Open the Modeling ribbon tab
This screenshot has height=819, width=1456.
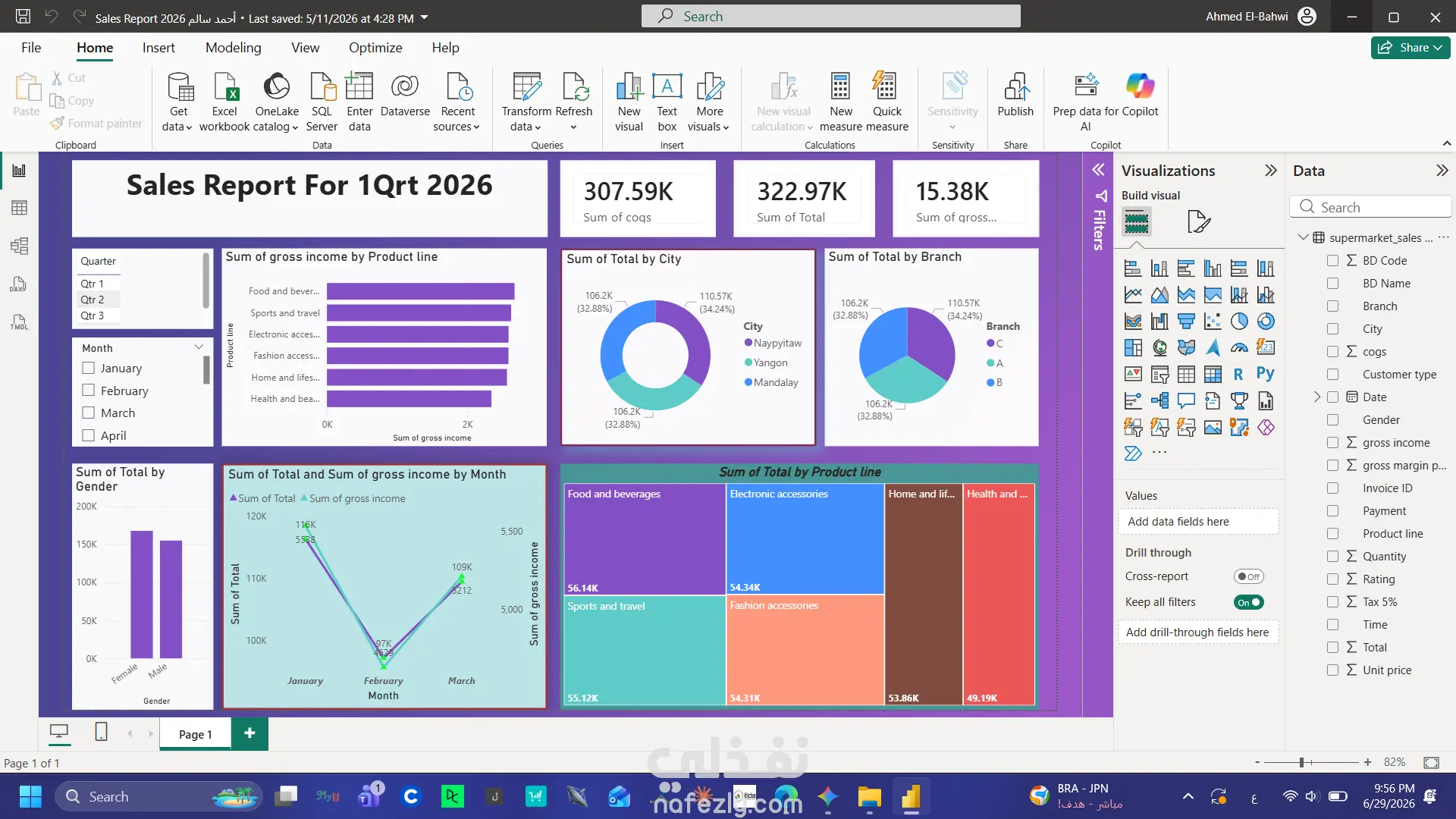233,48
